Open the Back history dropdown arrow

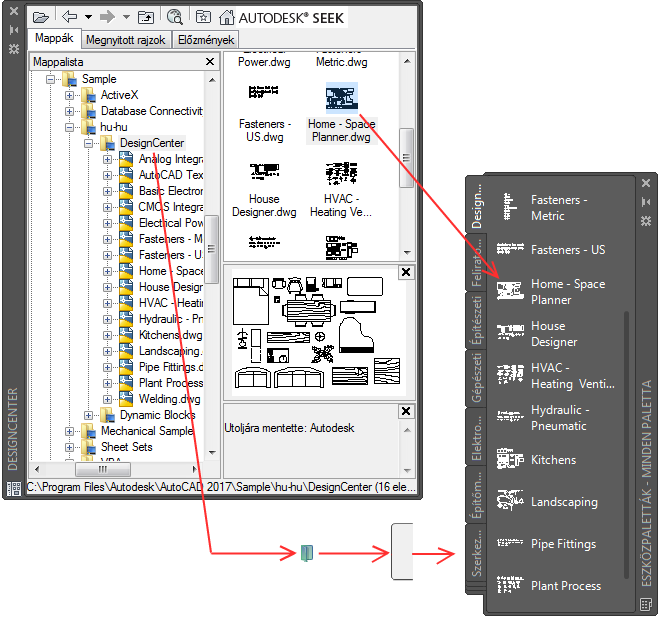pyautogui.click(x=88, y=17)
